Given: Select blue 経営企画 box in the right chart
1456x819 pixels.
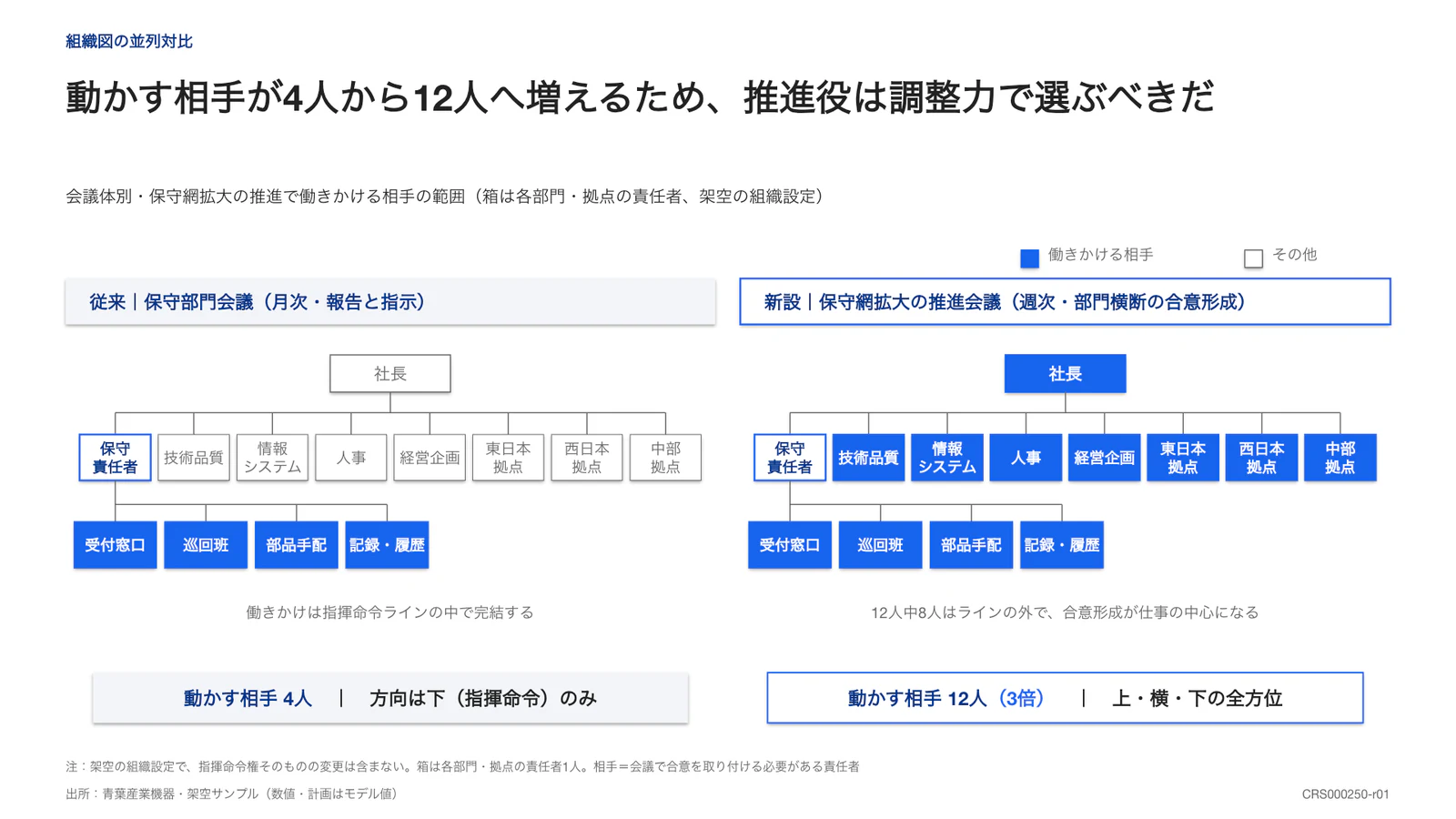Looking at the screenshot, I should [x=1104, y=458].
